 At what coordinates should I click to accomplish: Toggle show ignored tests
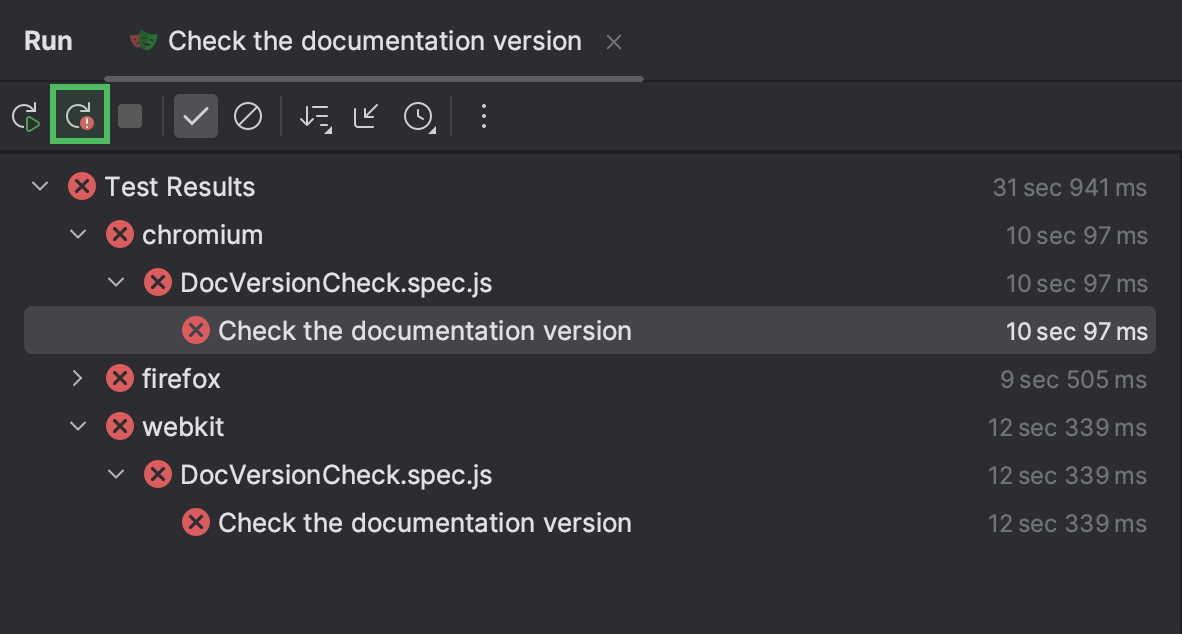(x=247, y=115)
